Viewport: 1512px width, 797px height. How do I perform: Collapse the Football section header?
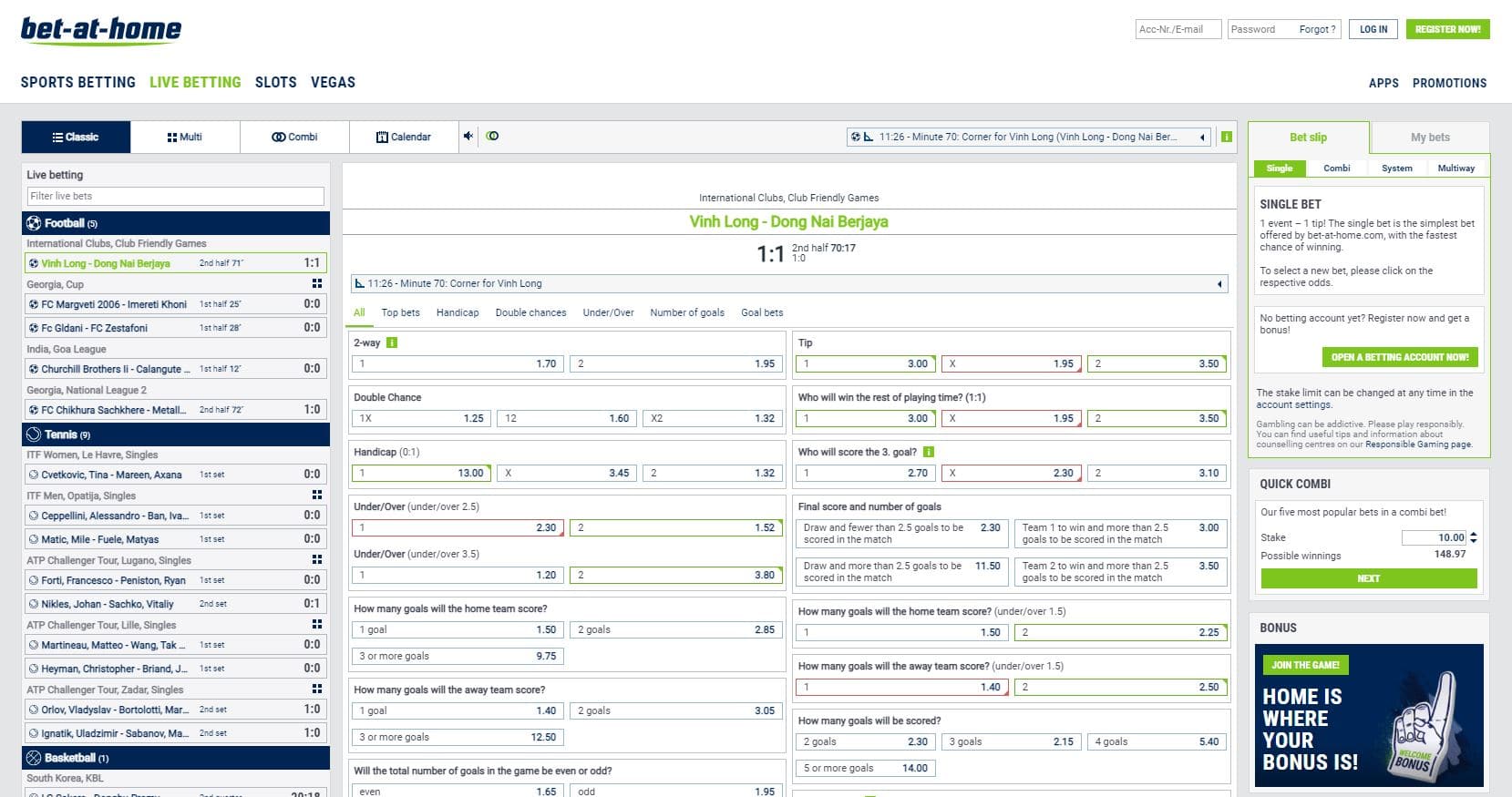pos(176,223)
